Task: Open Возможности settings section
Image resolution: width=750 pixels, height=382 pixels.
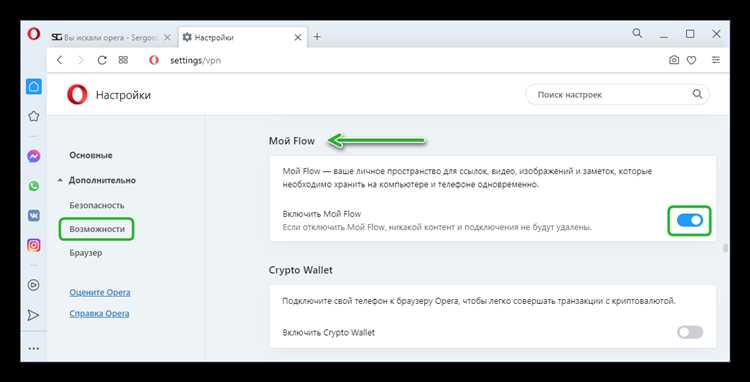Action: 97,229
